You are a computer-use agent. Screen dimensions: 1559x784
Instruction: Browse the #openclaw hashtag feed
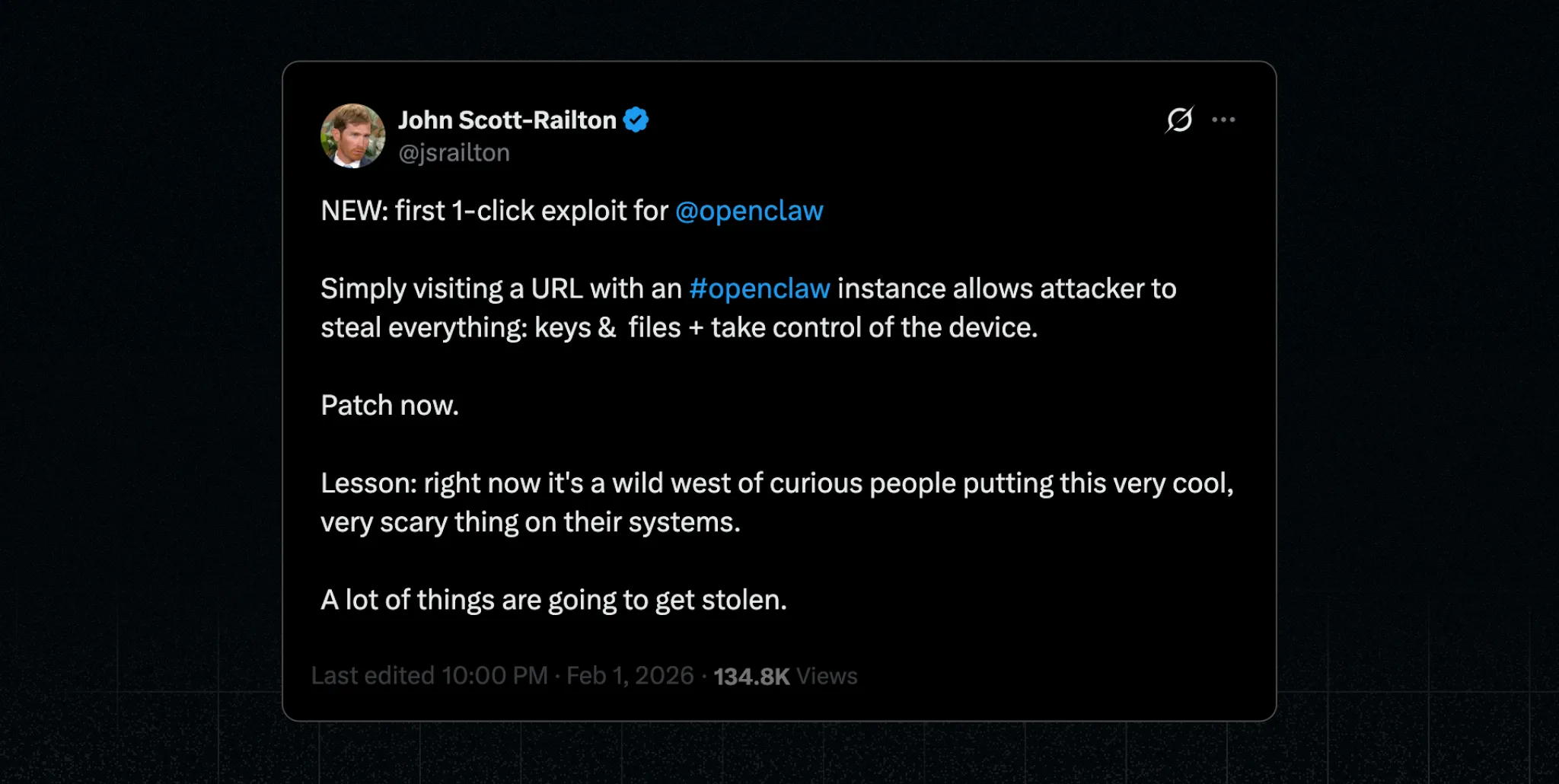click(760, 288)
